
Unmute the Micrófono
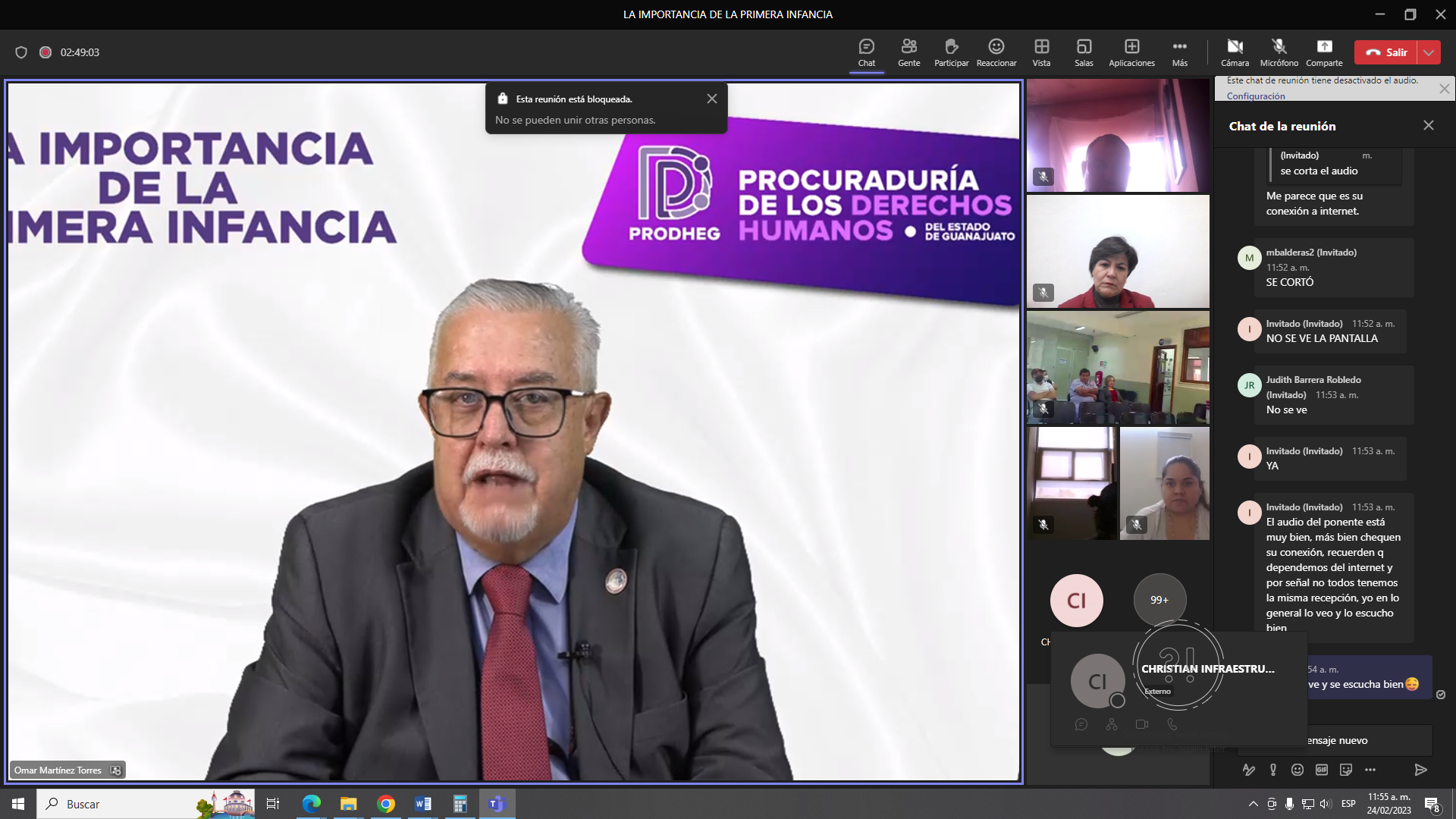[1279, 52]
